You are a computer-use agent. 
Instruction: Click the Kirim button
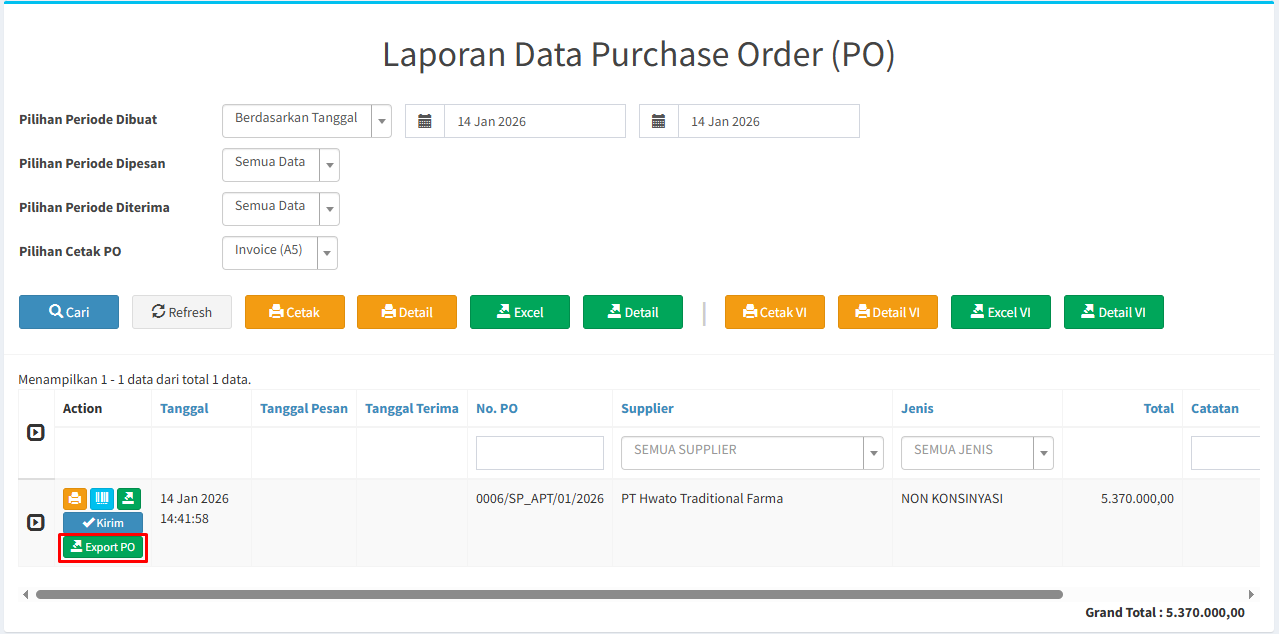pyautogui.click(x=103, y=523)
